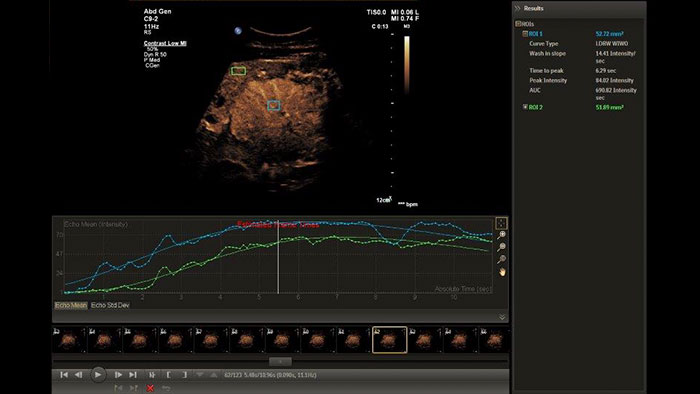Select the pan hand tool beside the chart
This screenshot has height=394, width=700.
pyautogui.click(x=502, y=272)
